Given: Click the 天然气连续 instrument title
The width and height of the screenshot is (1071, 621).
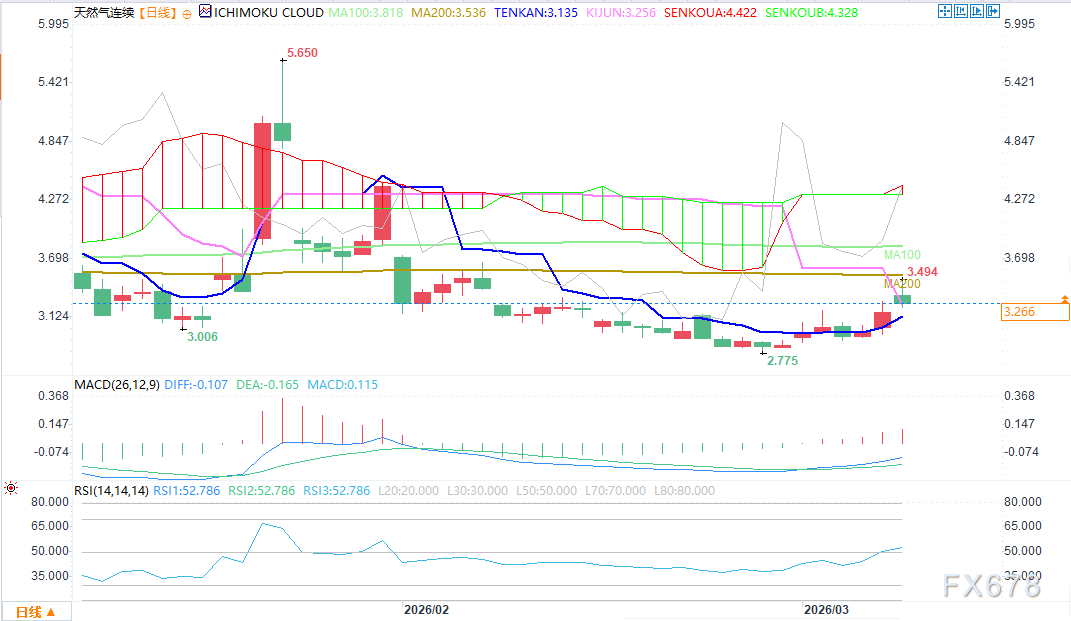Looking at the screenshot, I should 103,13.
